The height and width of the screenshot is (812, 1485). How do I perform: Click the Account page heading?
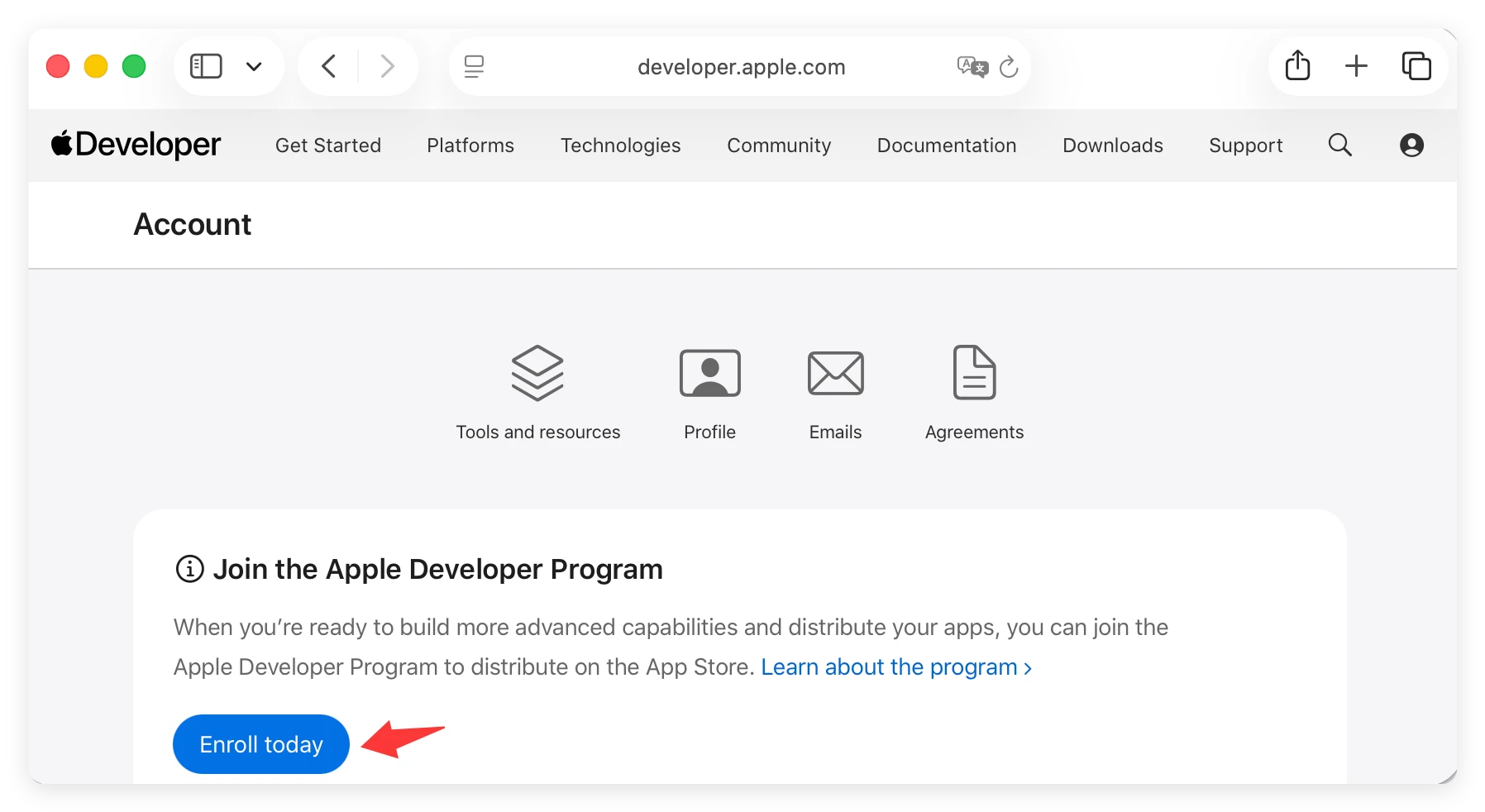click(193, 224)
